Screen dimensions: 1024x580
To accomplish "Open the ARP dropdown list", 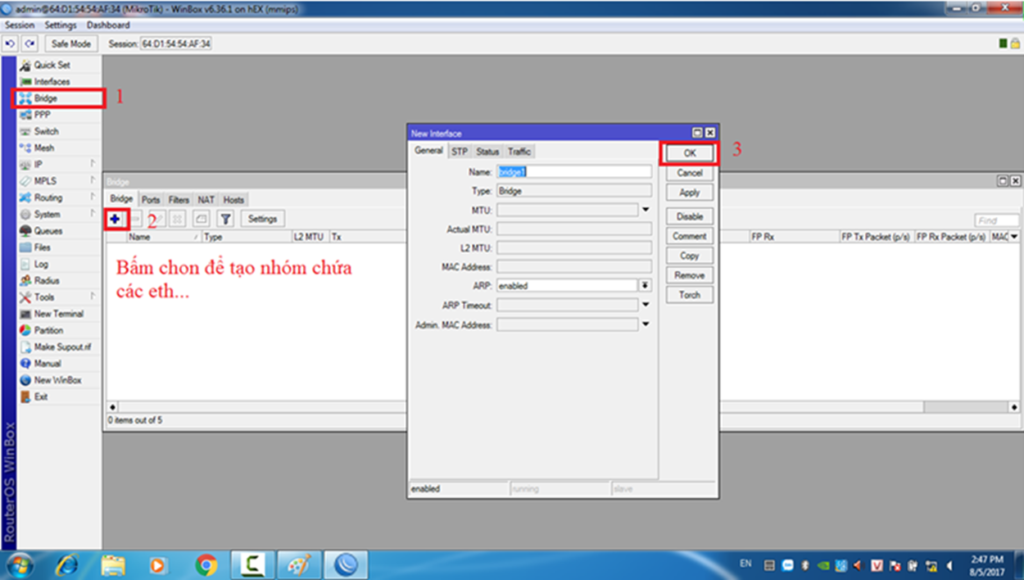I will pyautogui.click(x=646, y=286).
